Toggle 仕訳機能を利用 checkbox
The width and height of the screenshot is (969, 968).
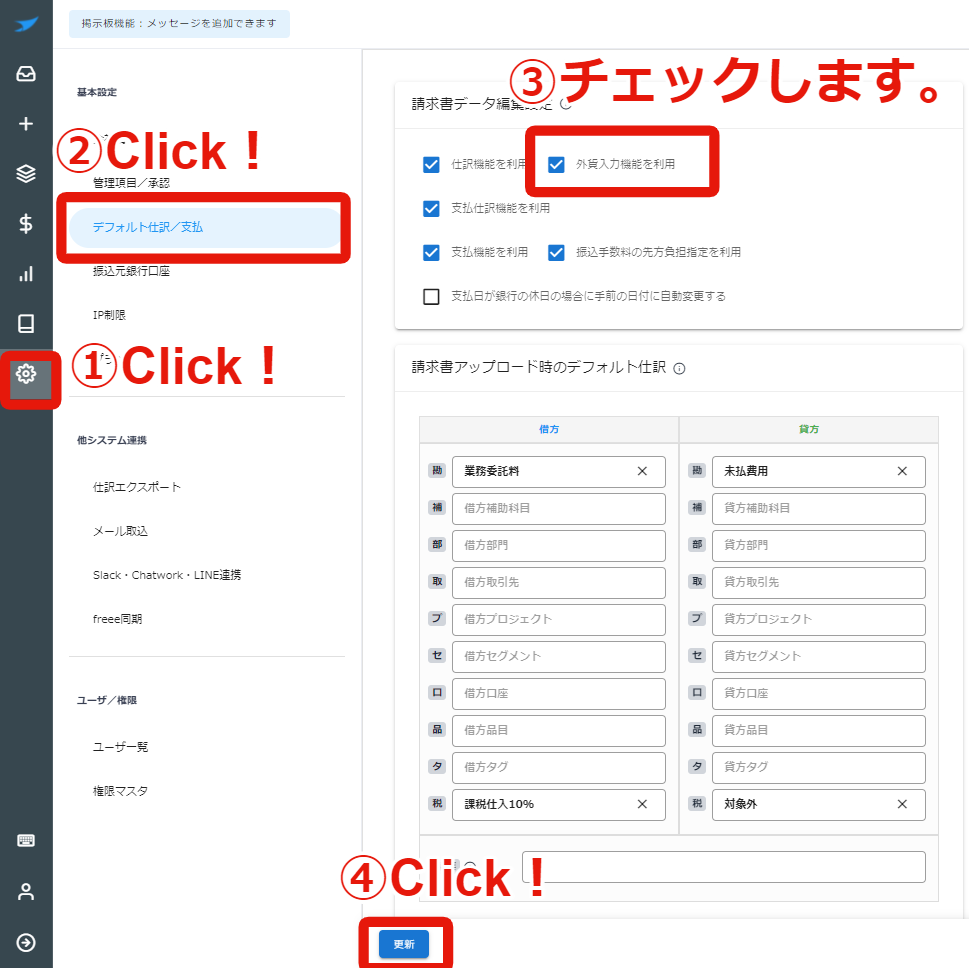[x=431, y=164]
